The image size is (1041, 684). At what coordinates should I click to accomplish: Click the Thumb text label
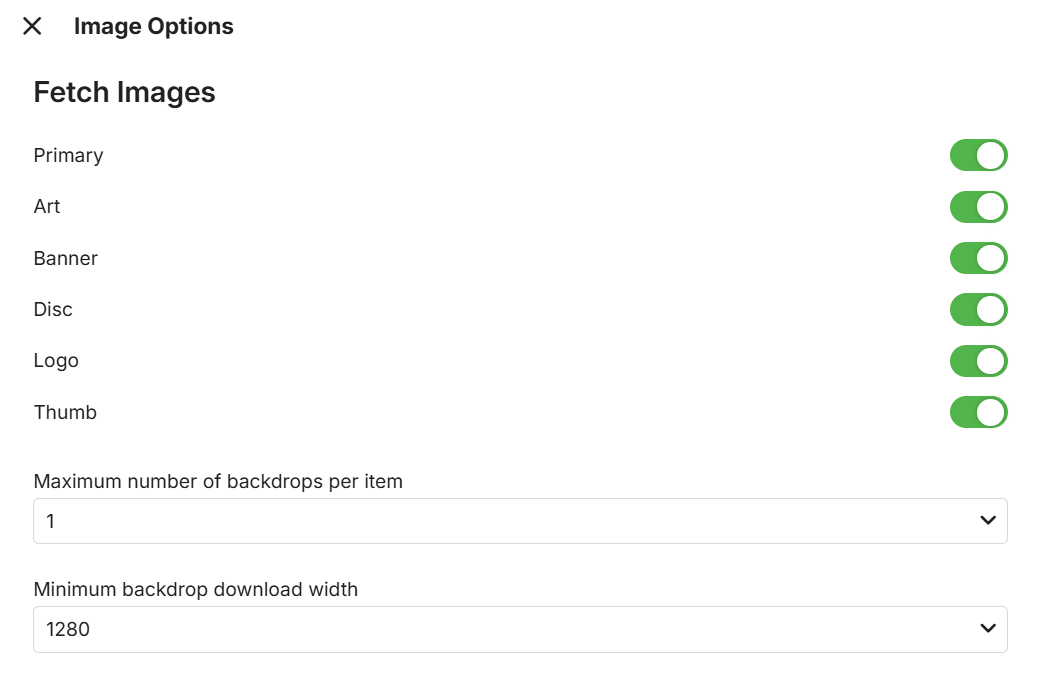(x=65, y=413)
